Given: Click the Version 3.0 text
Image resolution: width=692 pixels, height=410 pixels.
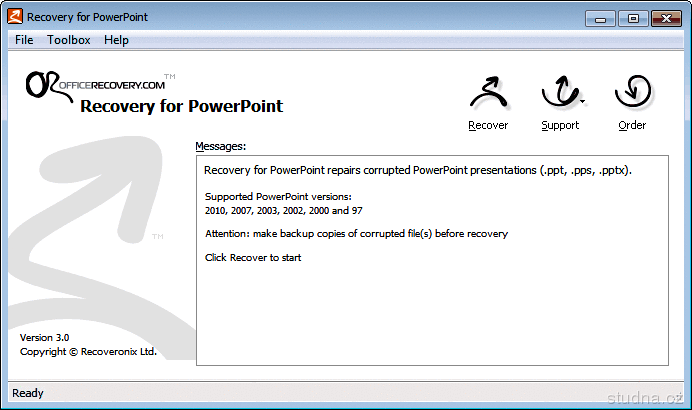Looking at the screenshot, I should (x=45, y=338).
